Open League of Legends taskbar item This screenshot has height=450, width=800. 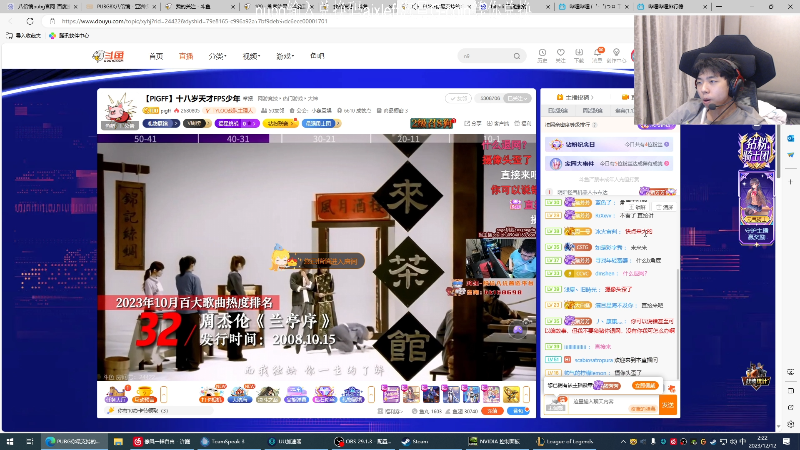(565, 441)
